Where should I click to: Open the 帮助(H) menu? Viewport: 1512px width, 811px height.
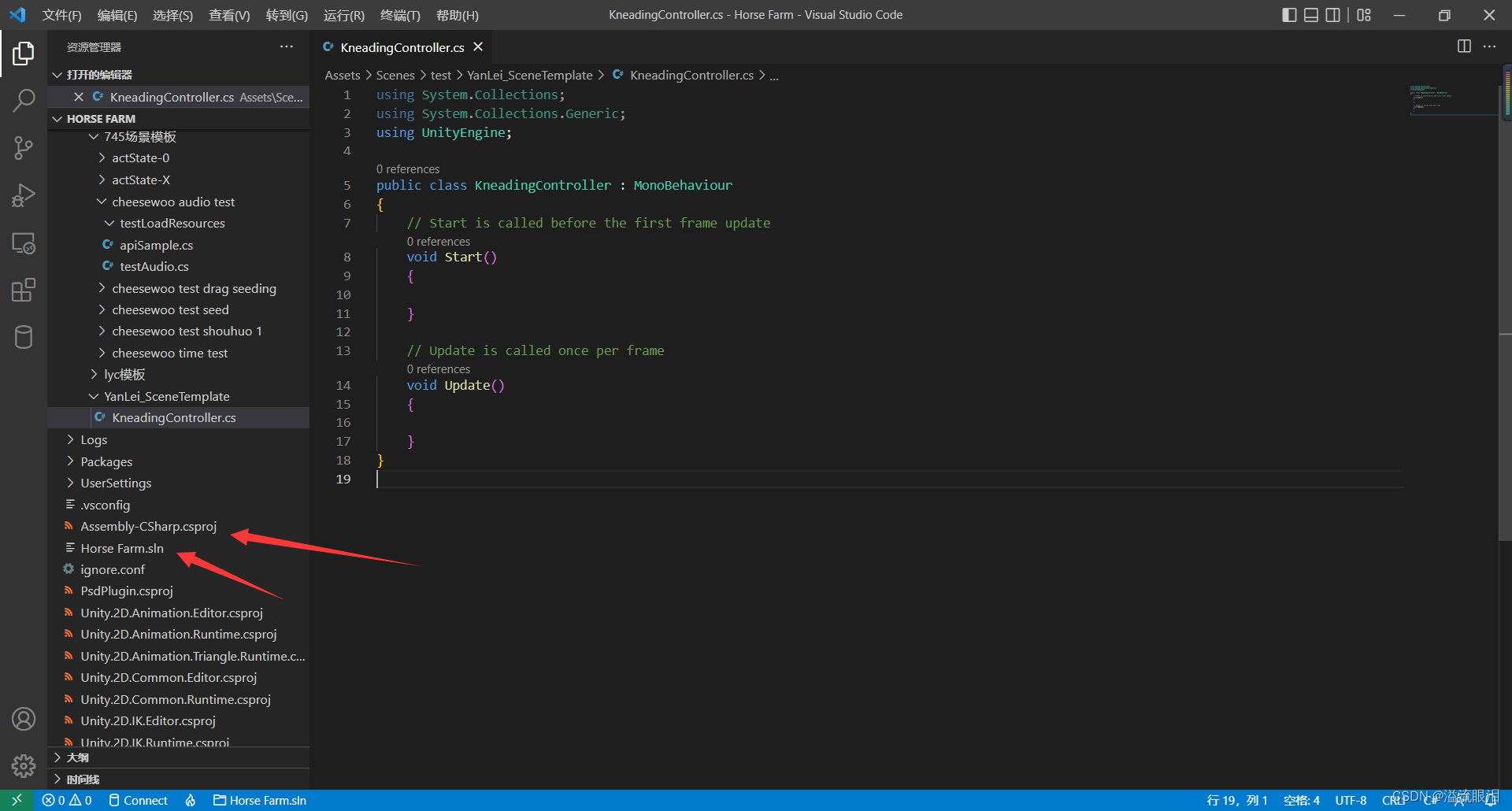click(x=457, y=15)
